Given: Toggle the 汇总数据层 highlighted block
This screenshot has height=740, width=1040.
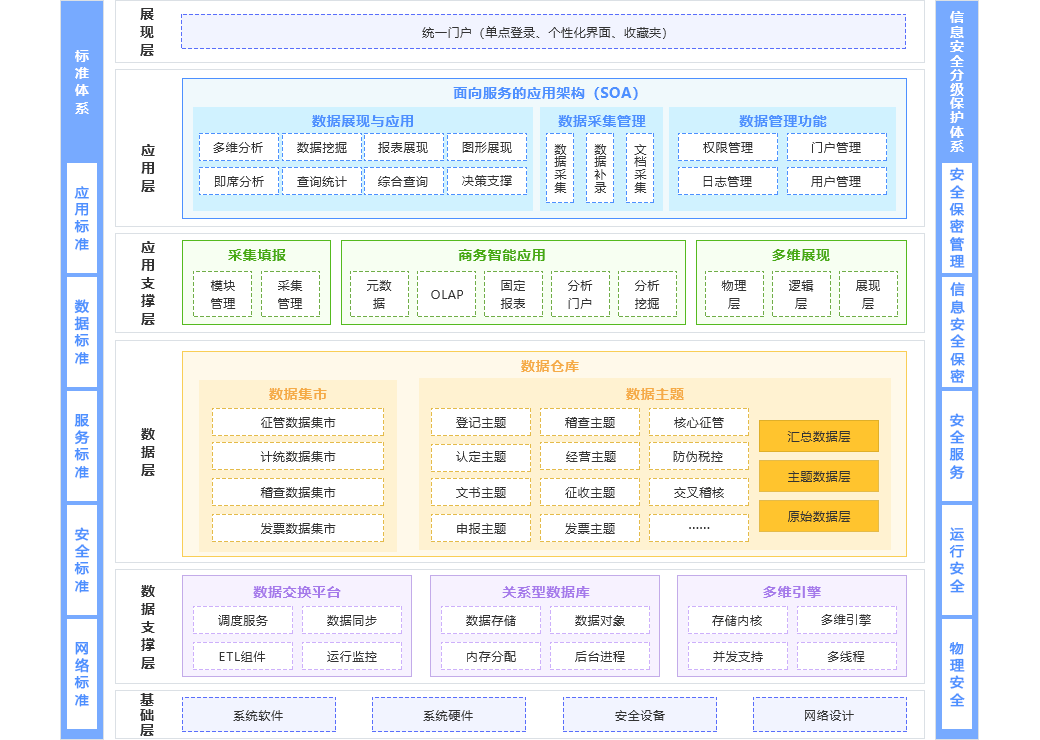Looking at the screenshot, I should pos(819,436).
